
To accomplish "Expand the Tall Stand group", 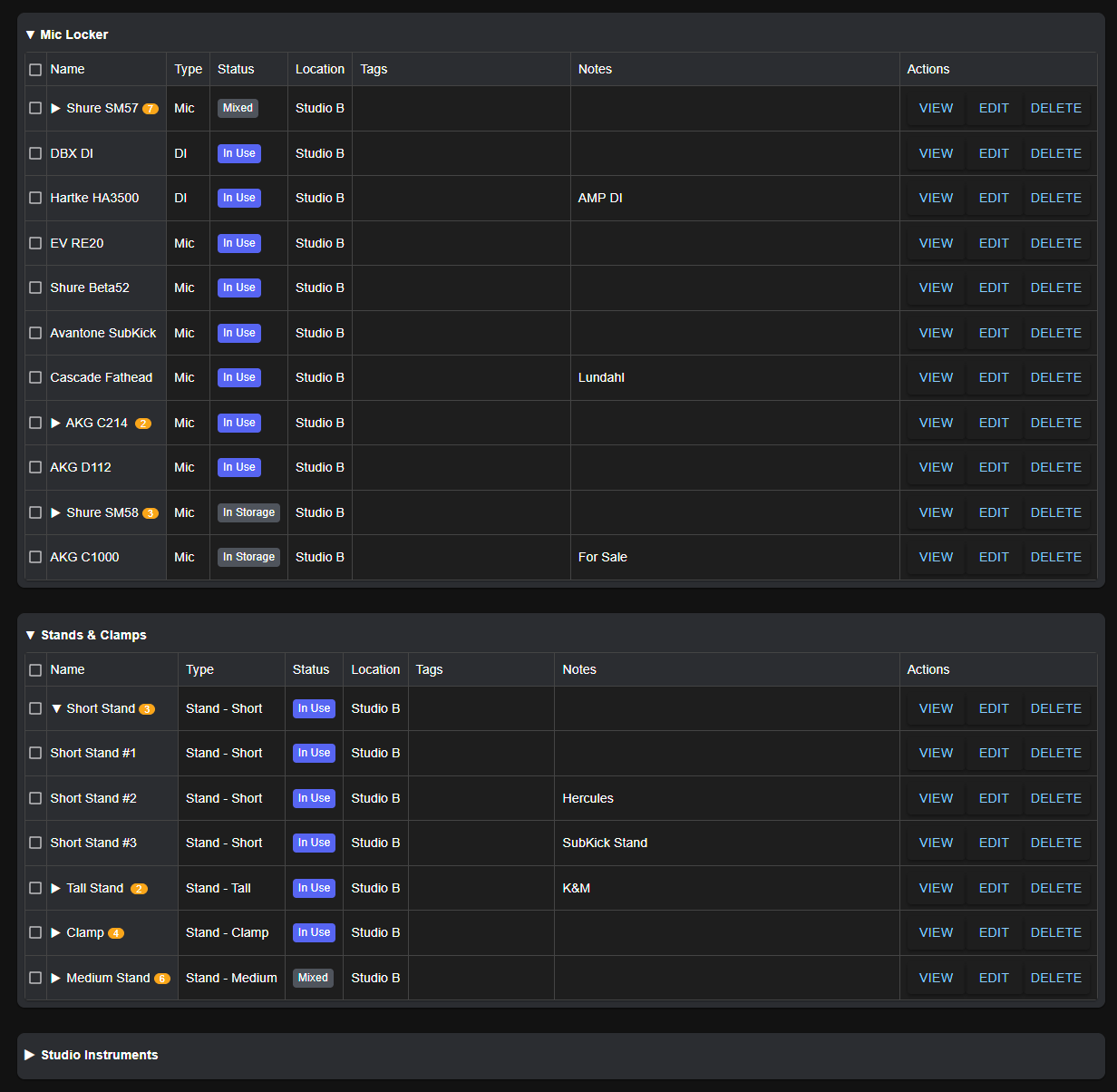I will 56,887.
